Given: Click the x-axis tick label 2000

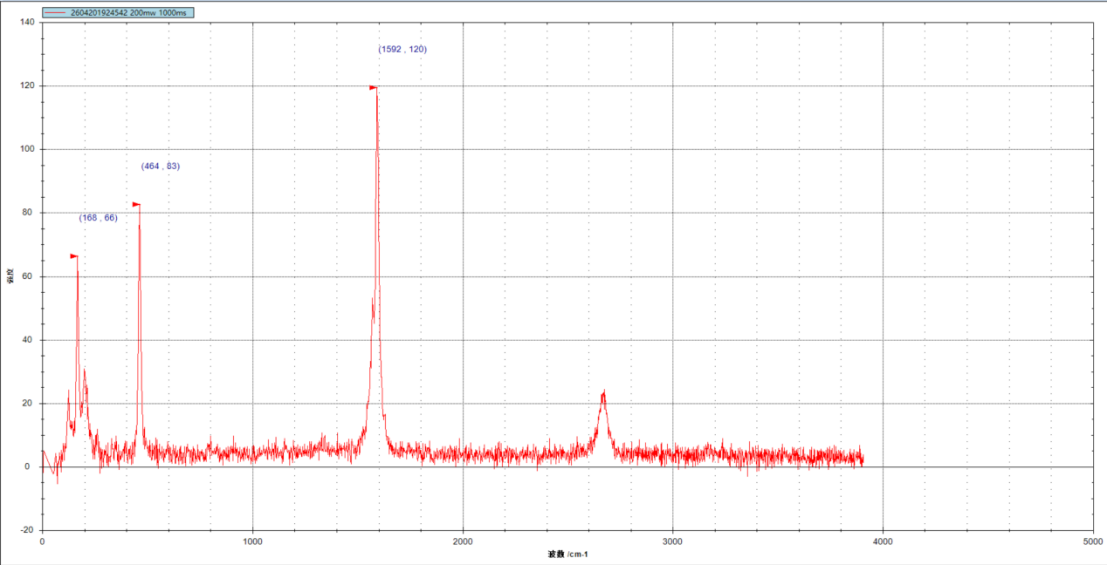Looking at the screenshot, I should click(x=463, y=541).
